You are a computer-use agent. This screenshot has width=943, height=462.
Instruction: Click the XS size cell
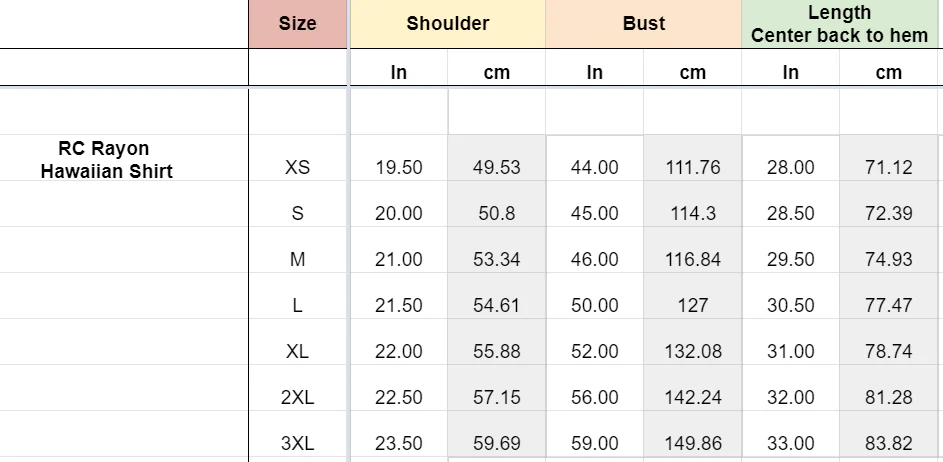point(297,167)
